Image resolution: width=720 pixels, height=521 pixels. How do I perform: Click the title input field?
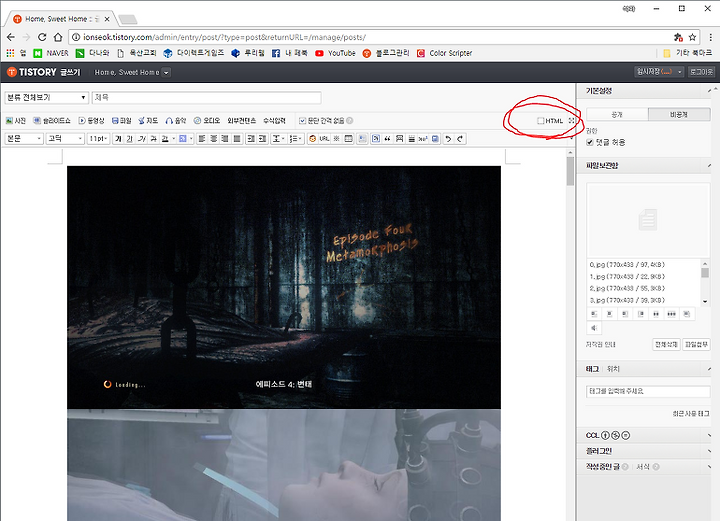point(207,98)
